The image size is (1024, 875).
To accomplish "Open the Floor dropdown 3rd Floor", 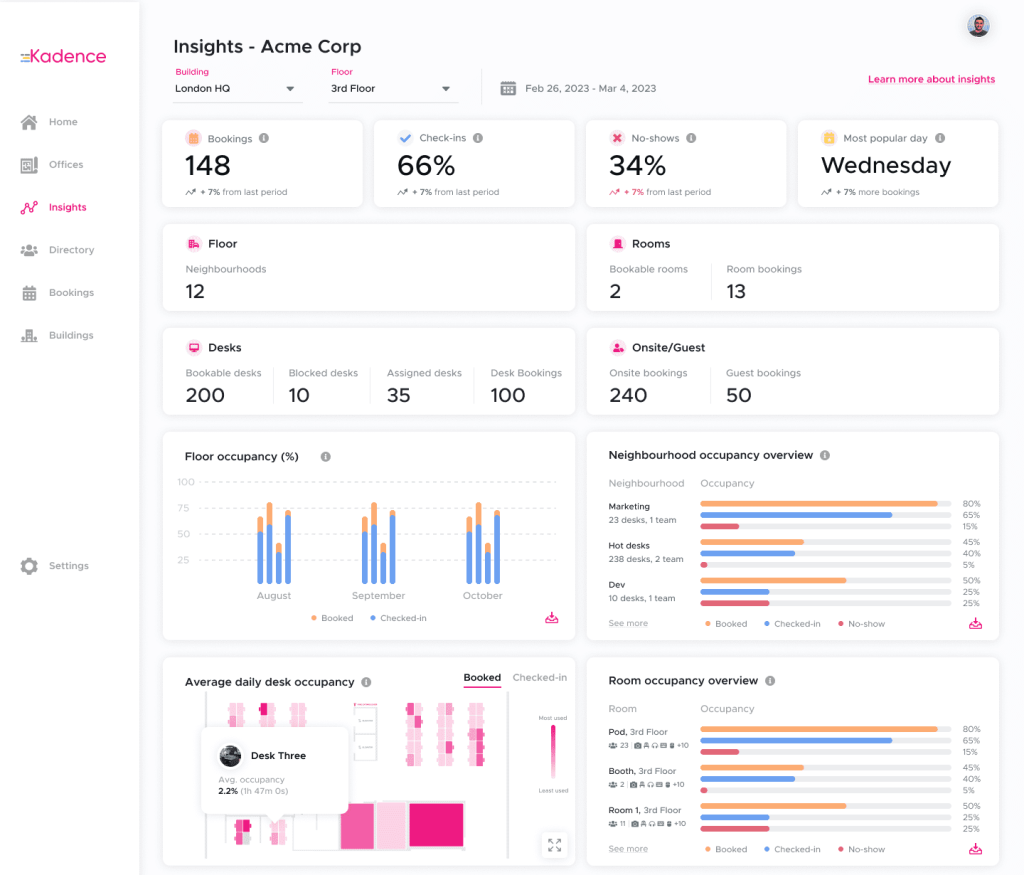I will pyautogui.click(x=392, y=89).
